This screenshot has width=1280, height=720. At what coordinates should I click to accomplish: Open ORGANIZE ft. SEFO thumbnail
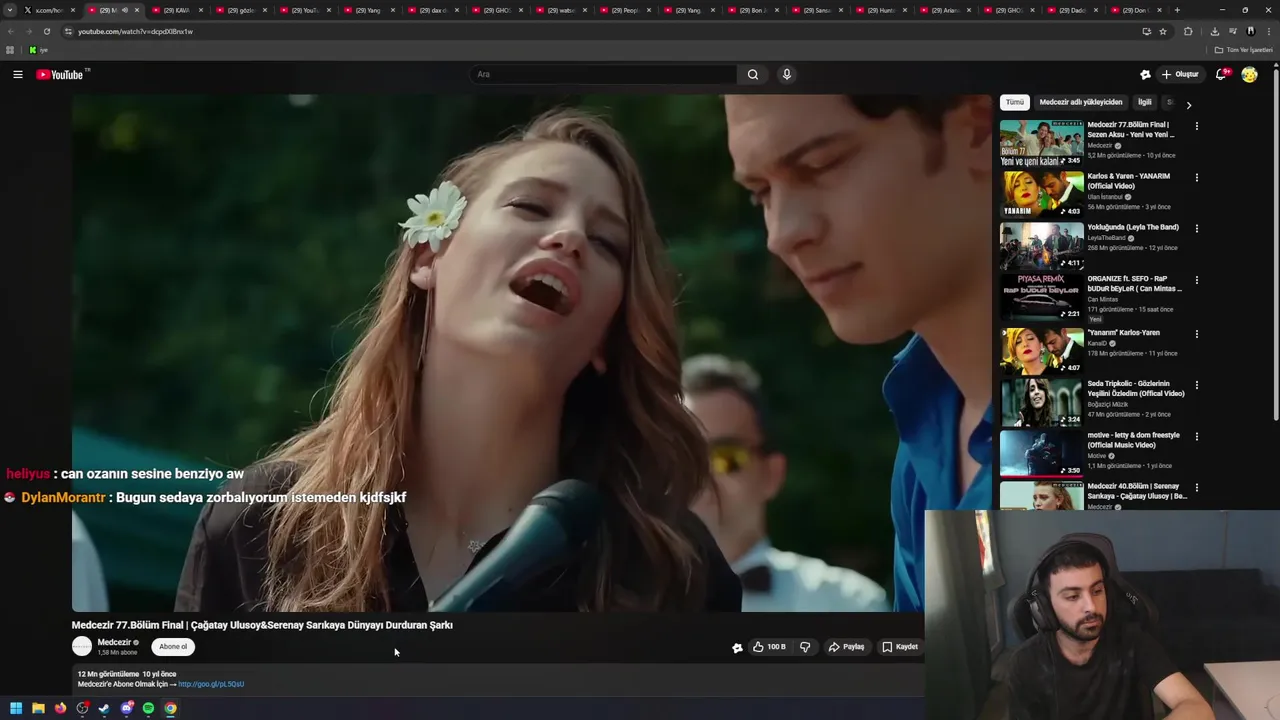1041,297
